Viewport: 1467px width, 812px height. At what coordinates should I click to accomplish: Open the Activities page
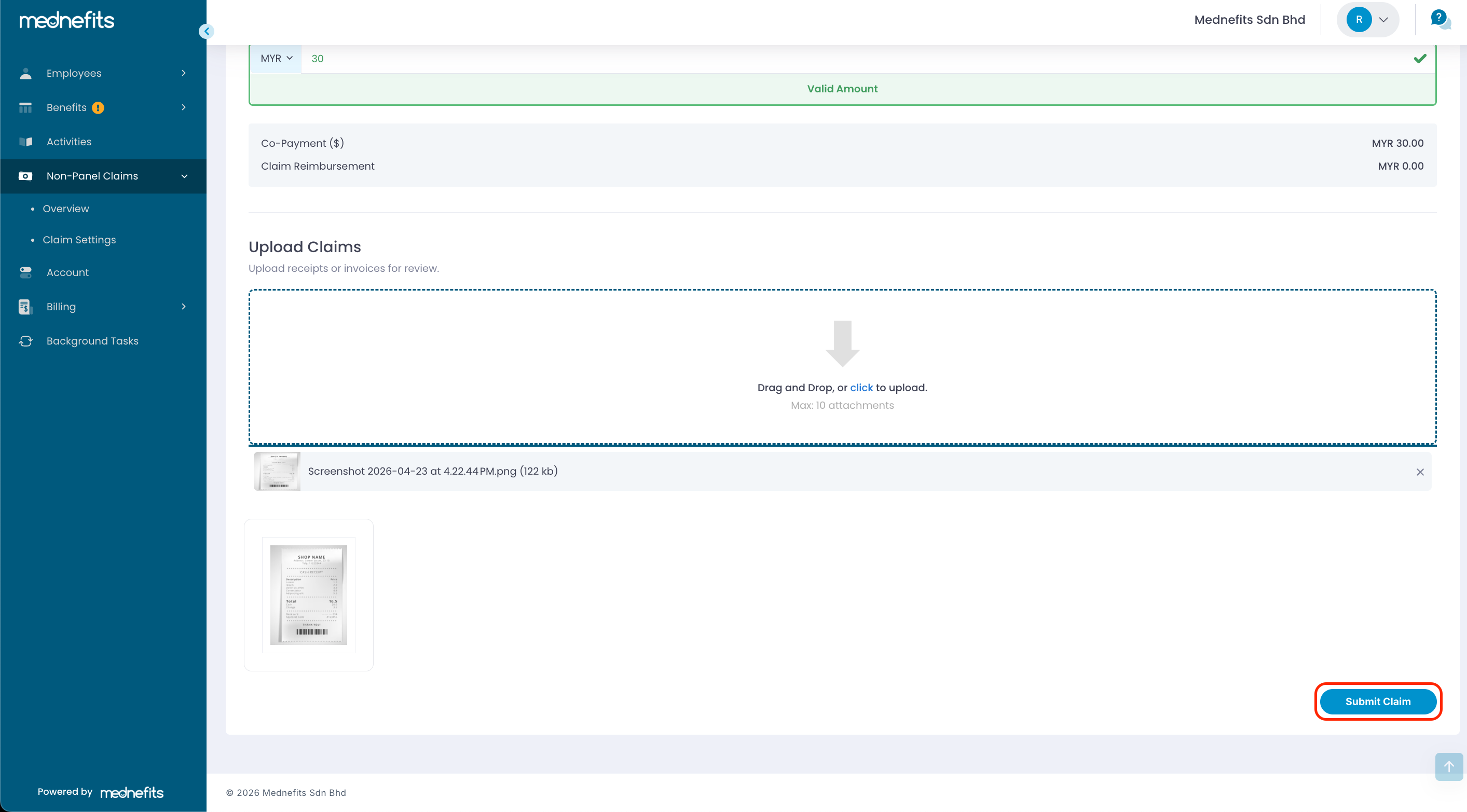coord(69,142)
